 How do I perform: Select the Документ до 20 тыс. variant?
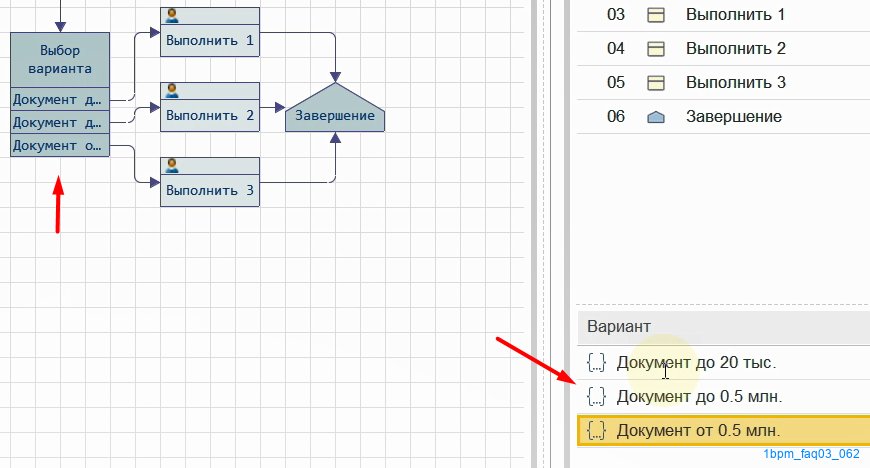pyautogui.click(x=696, y=363)
